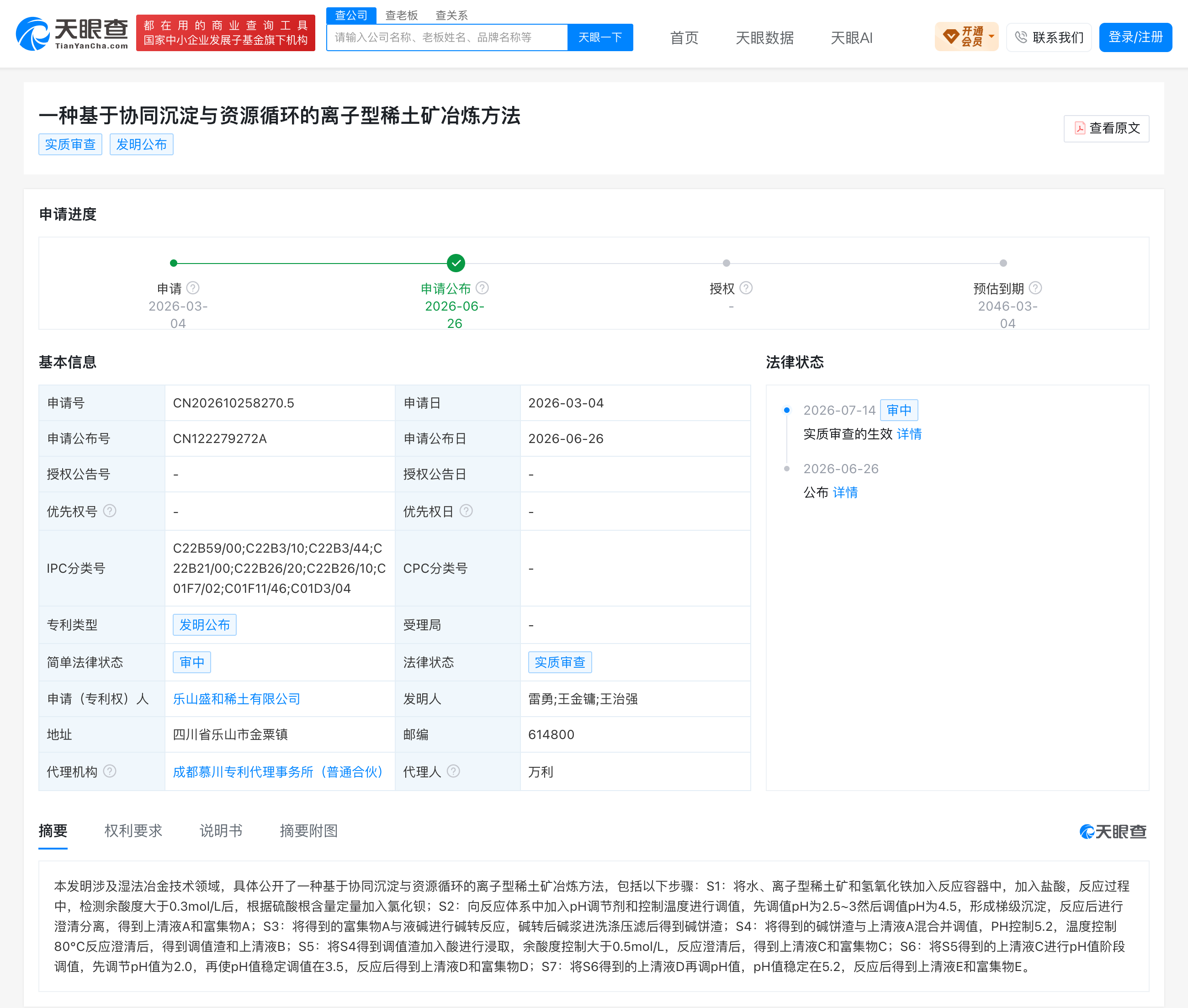The image size is (1188, 1008).
Task: Click the 申请公布 checkmark timeline node
Action: 456,263
